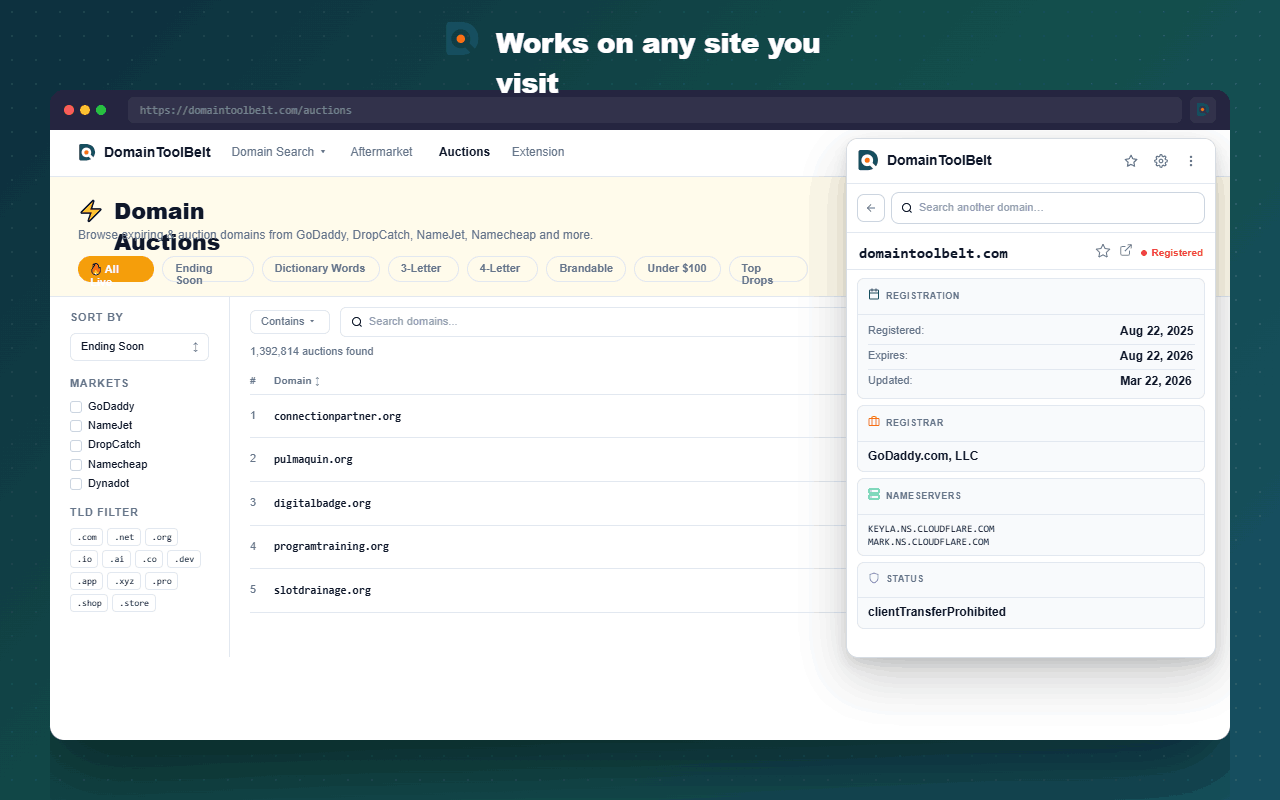The height and width of the screenshot is (800, 1280).
Task: Select the Under $100 filter pill
Action: click(677, 269)
